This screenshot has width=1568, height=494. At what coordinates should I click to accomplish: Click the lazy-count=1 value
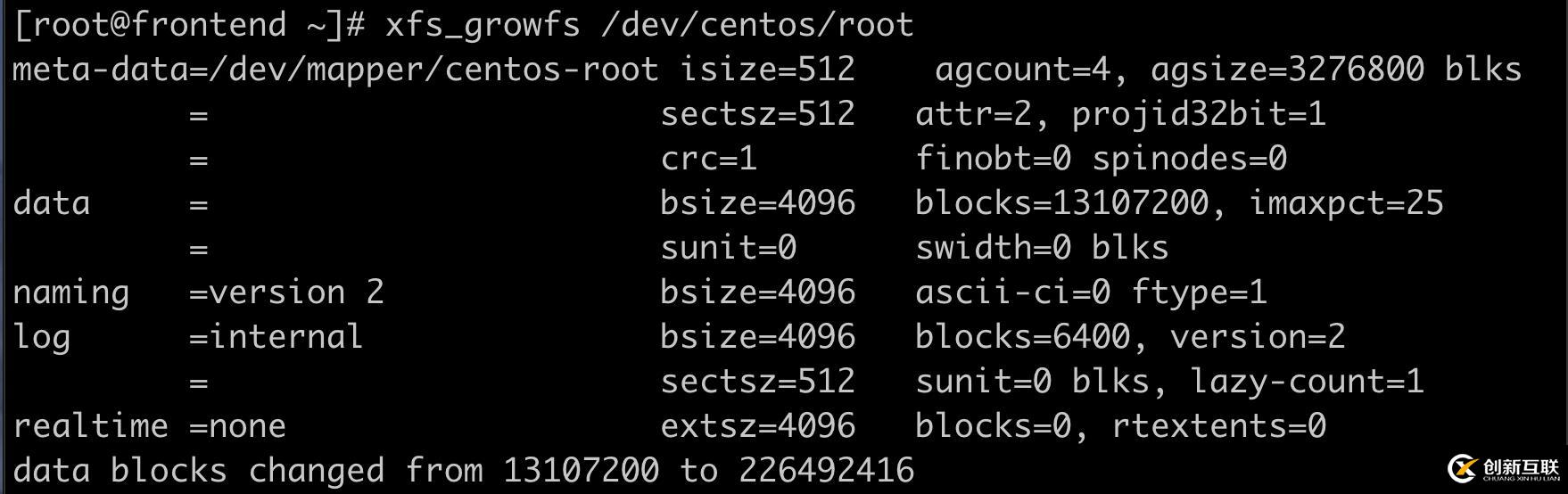pyautogui.click(x=1307, y=382)
